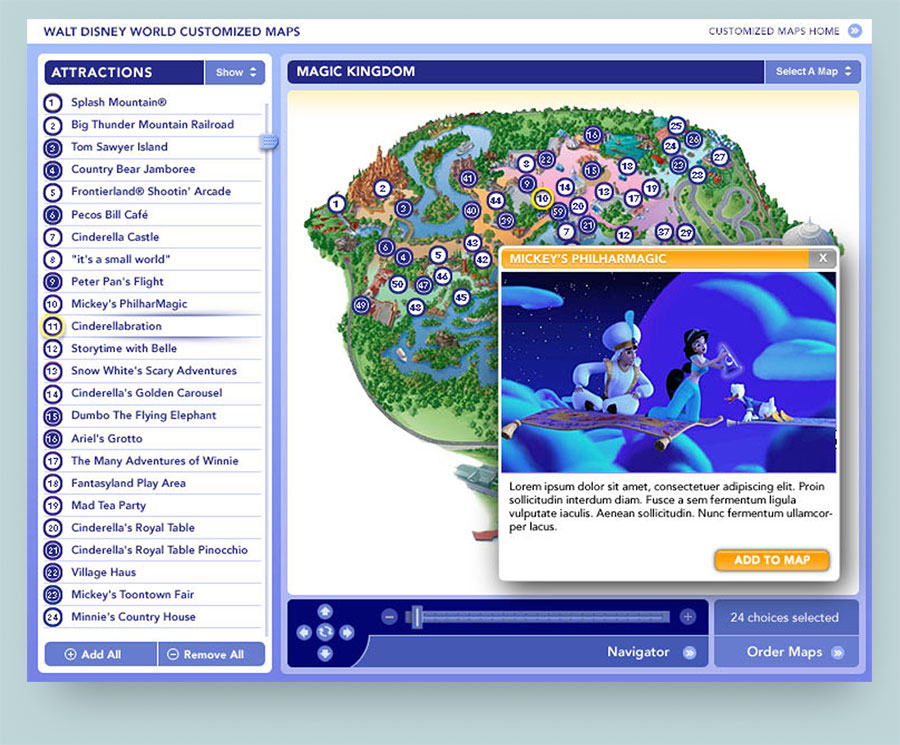The image size is (900, 745).
Task: Pan the map up with the arrow
Action: [325, 611]
